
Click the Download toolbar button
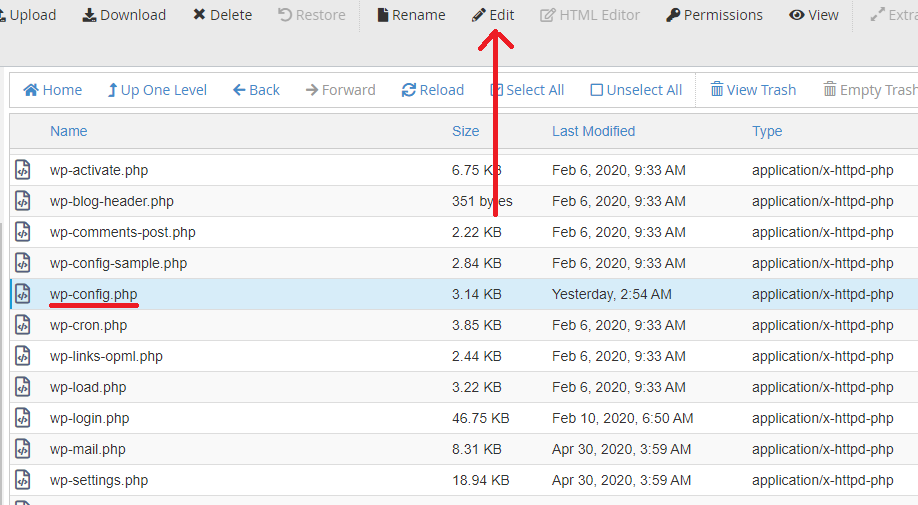click(x=124, y=15)
